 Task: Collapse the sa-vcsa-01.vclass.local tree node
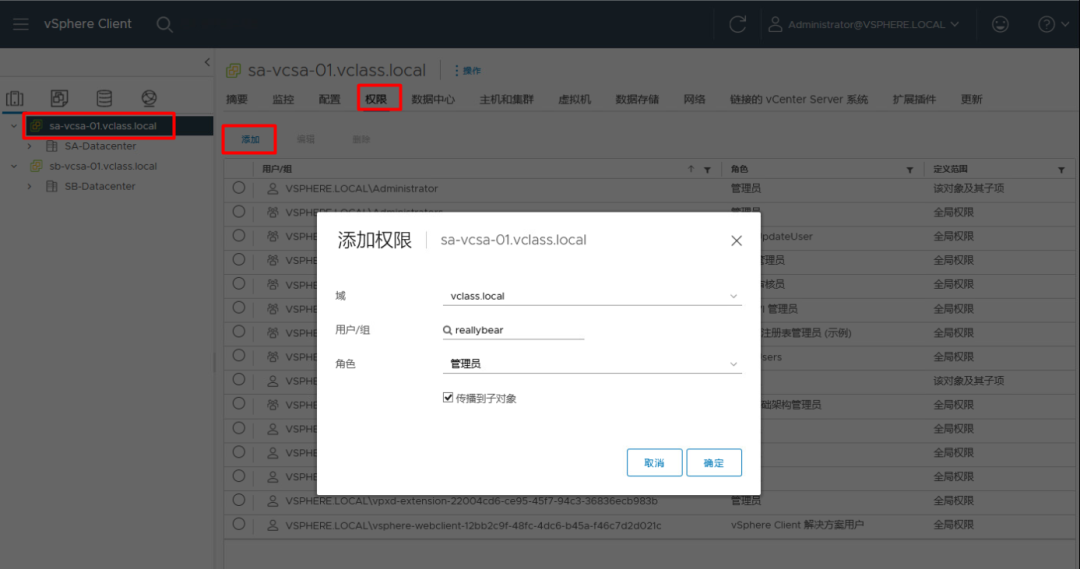14,126
